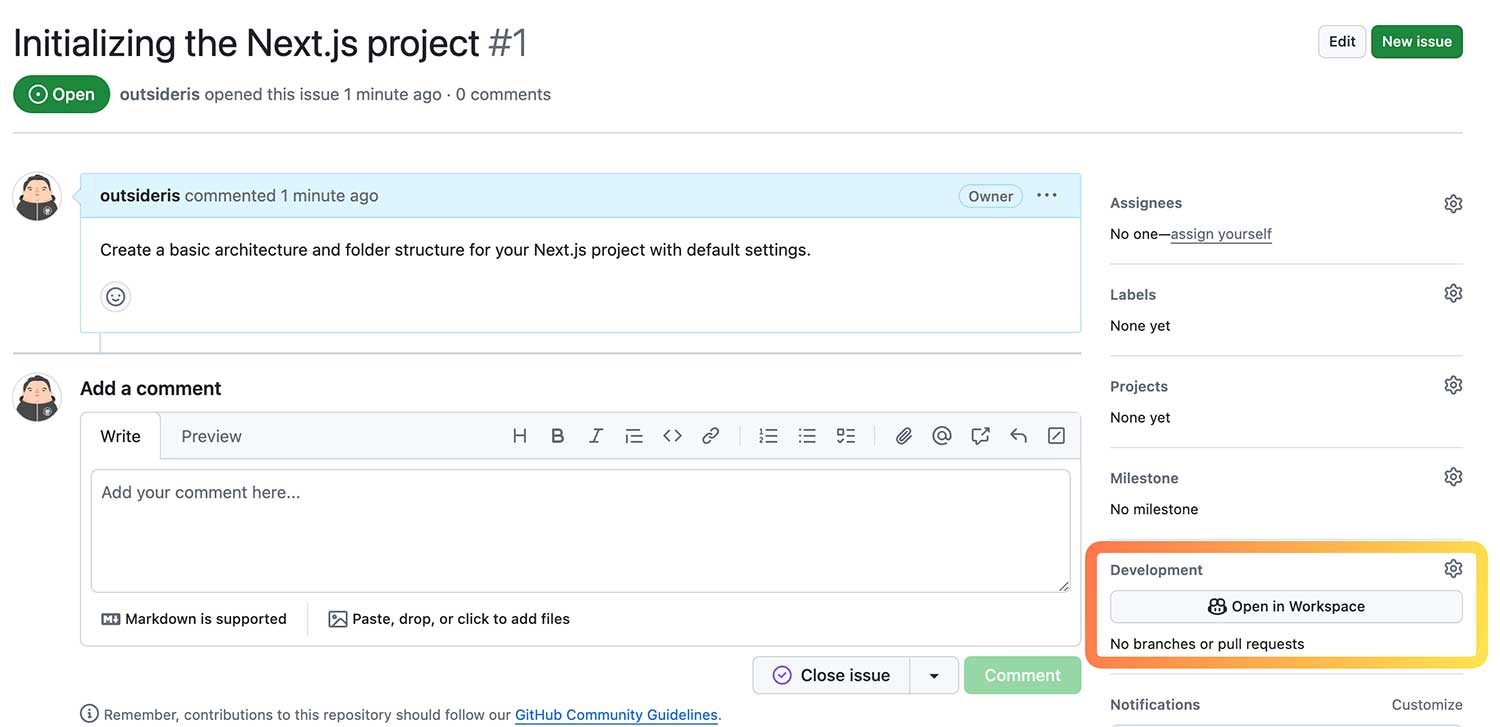Open the Labels gear settings

[1453, 294]
